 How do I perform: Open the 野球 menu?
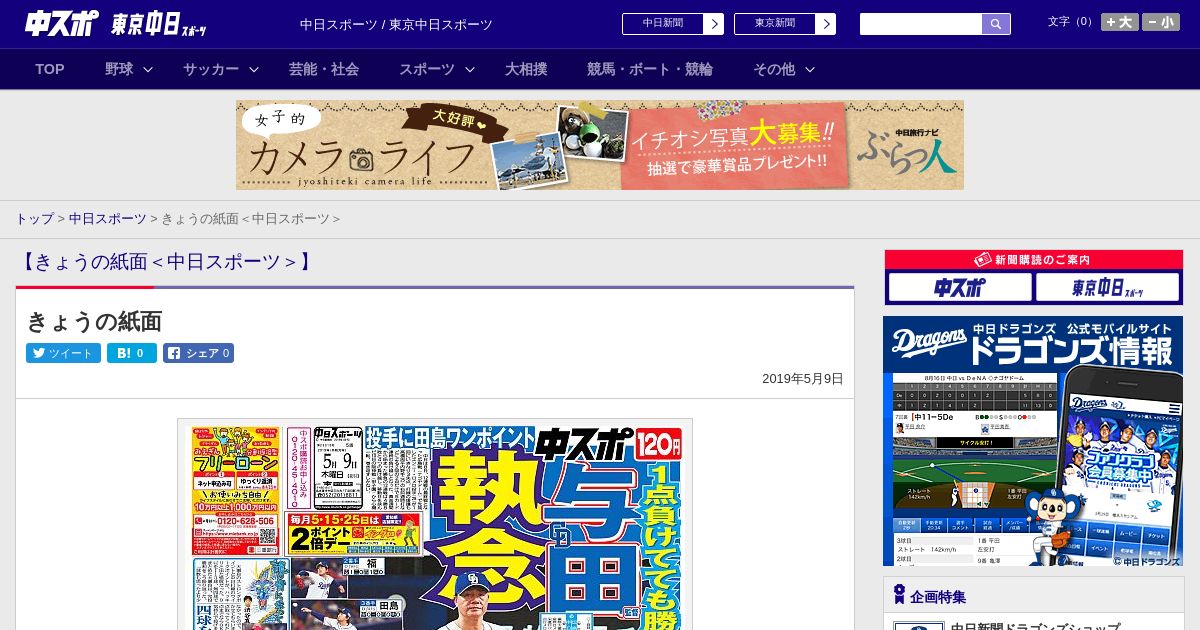[x=119, y=69]
